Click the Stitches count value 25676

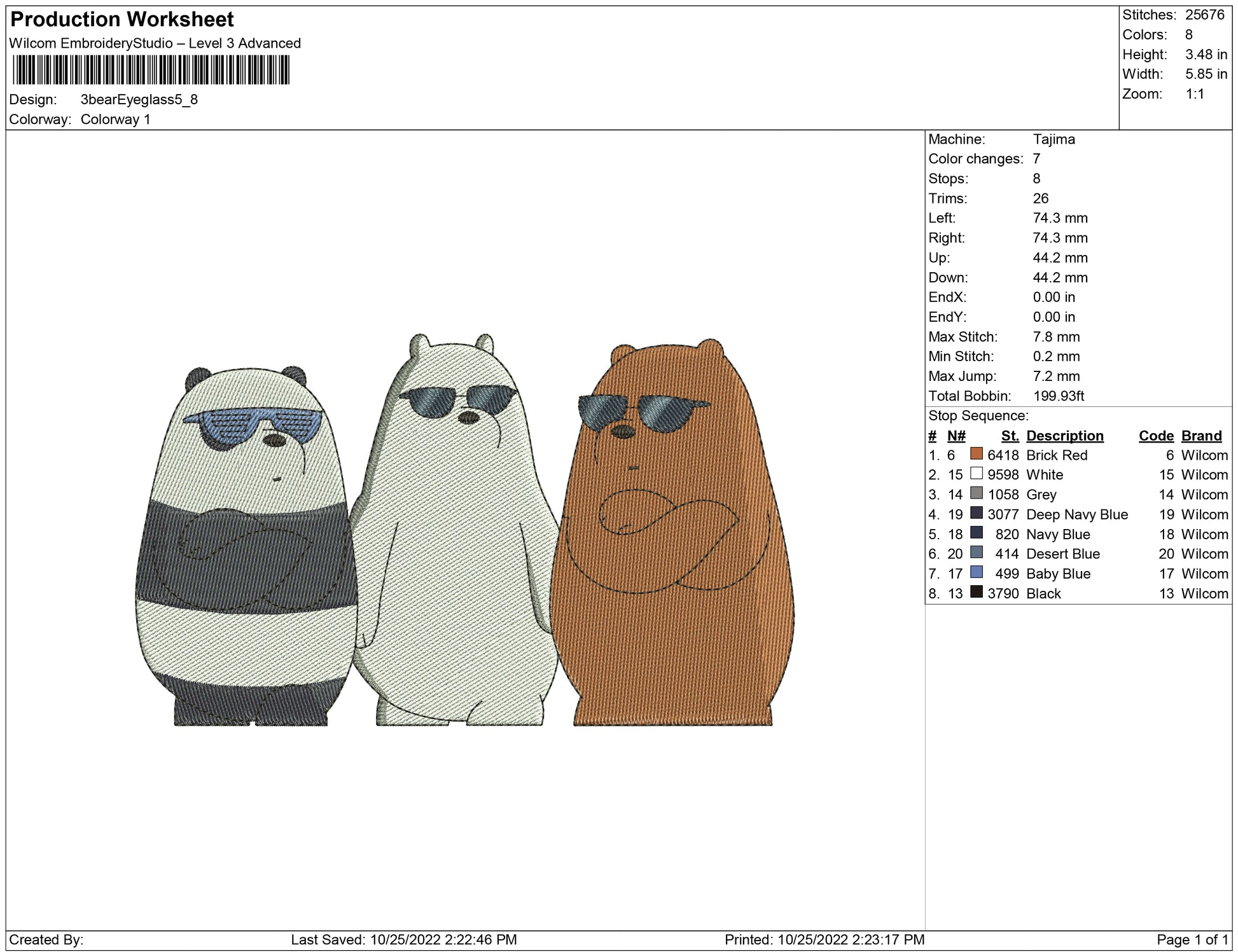point(1204,15)
